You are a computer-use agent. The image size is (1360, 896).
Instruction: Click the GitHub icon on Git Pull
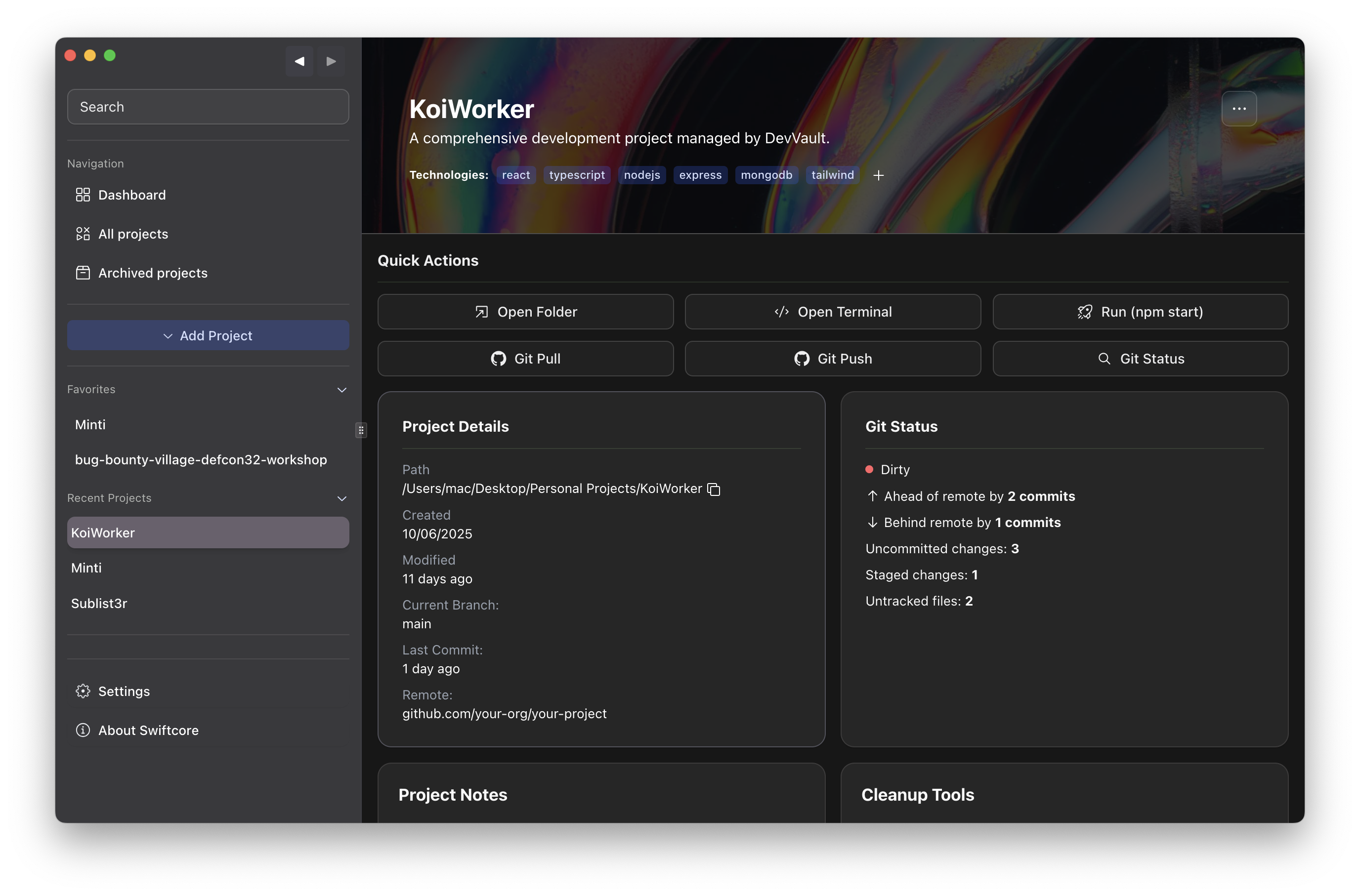pos(498,358)
